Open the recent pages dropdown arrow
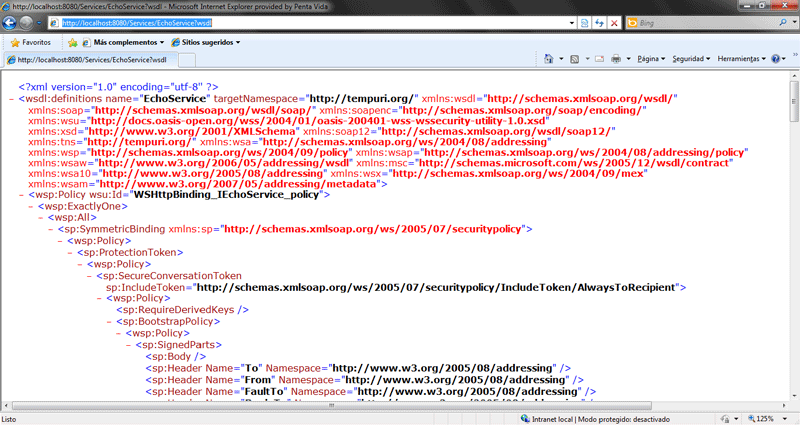Image resolution: width=800 pixels, height=425 pixels. [x=39, y=23]
